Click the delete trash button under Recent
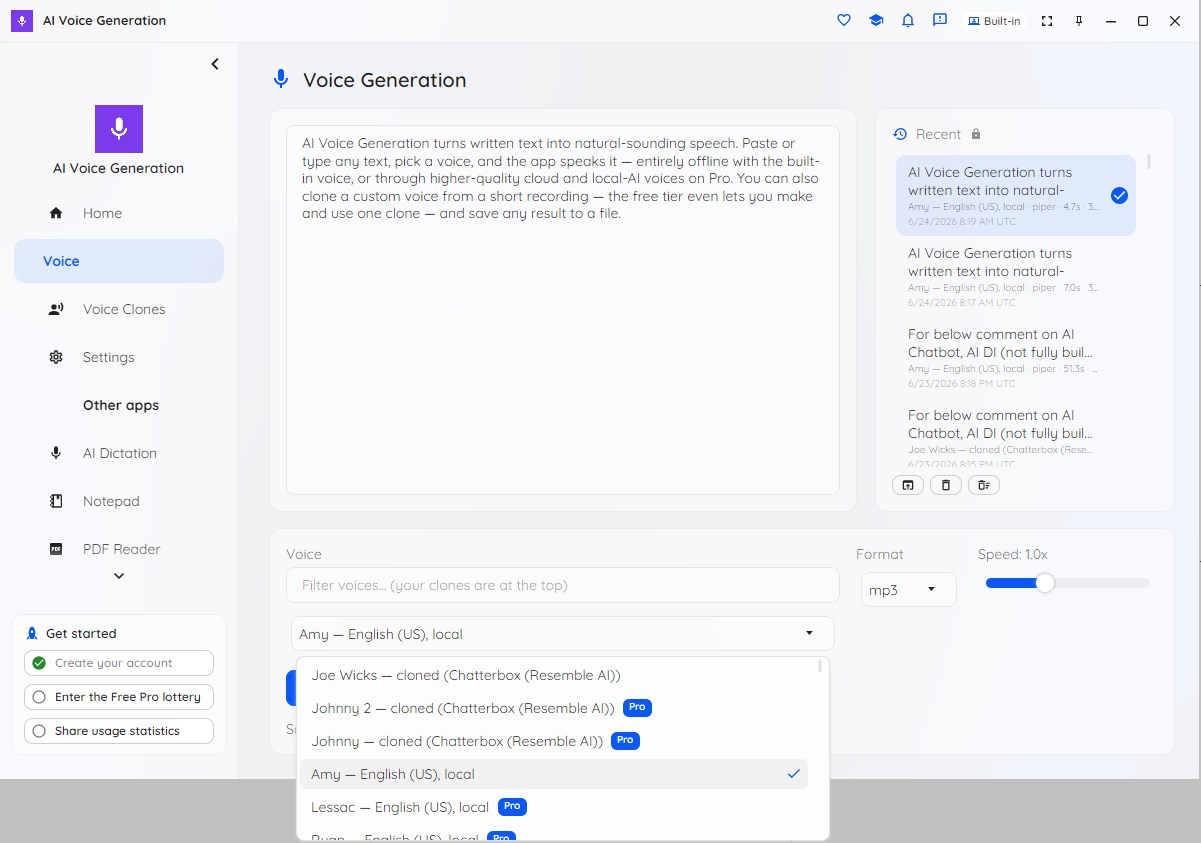 pos(945,485)
